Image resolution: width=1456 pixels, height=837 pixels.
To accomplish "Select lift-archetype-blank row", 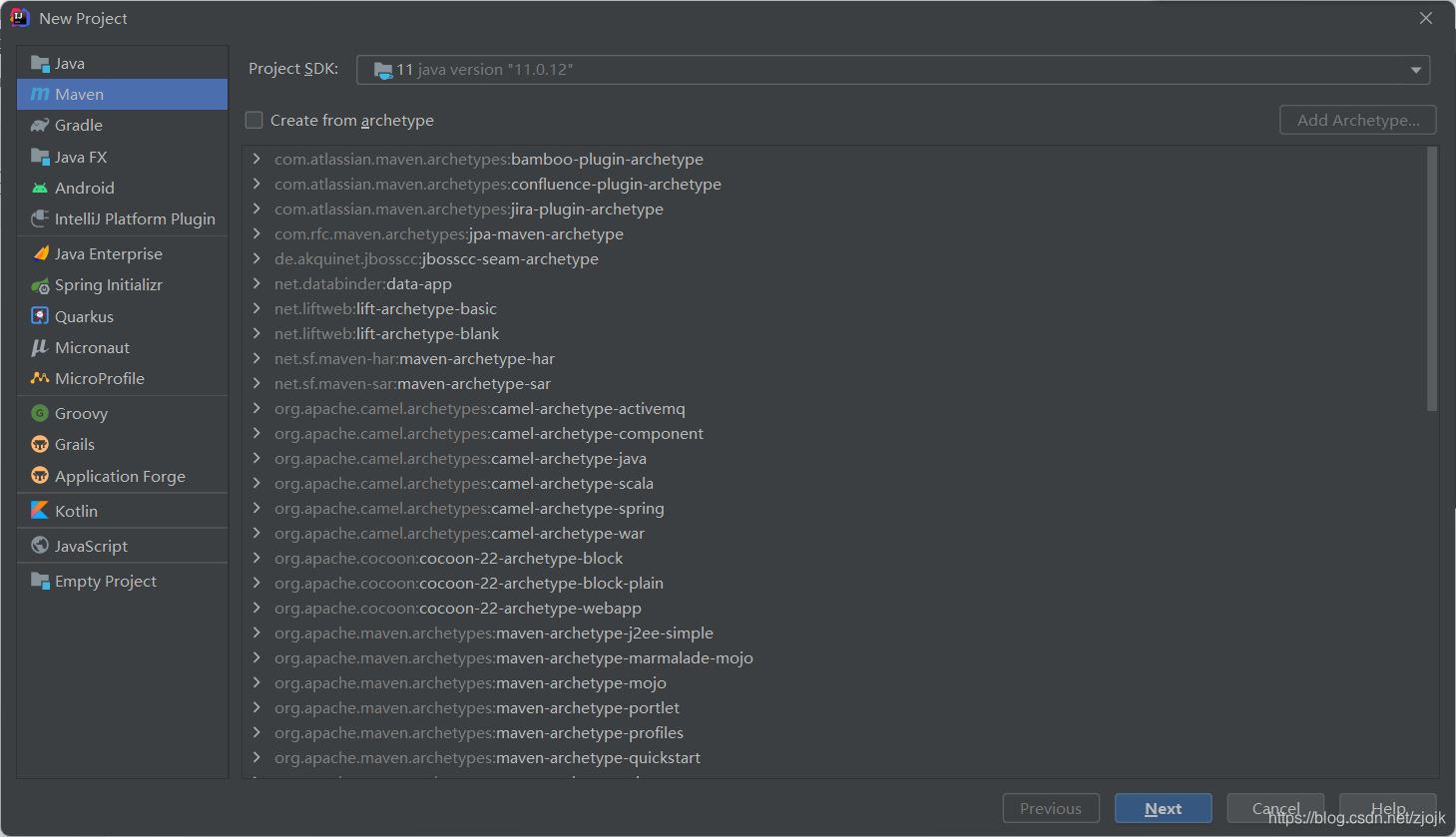I will (834, 333).
